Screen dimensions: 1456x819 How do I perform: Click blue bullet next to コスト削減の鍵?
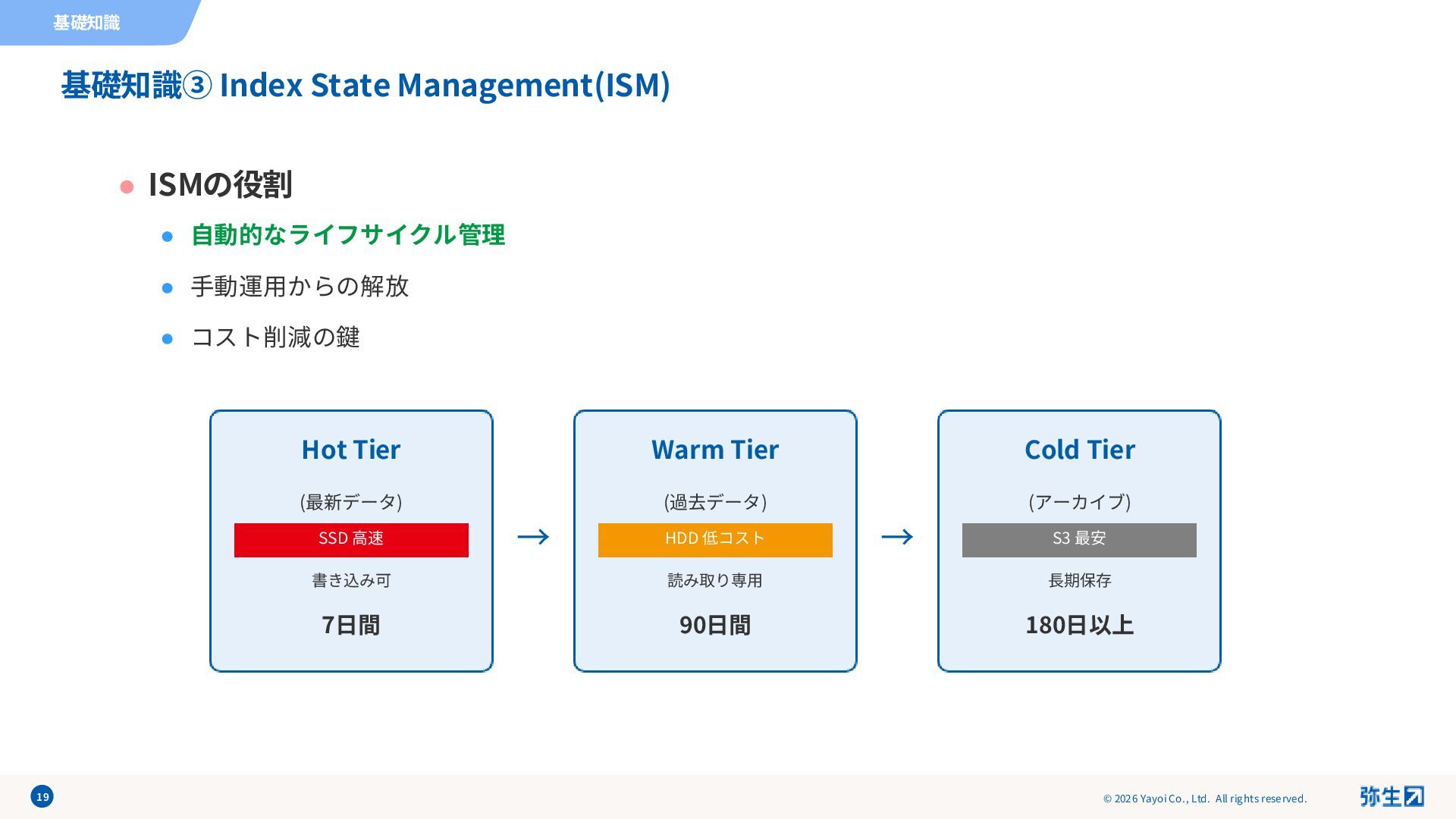click(x=168, y=339)
